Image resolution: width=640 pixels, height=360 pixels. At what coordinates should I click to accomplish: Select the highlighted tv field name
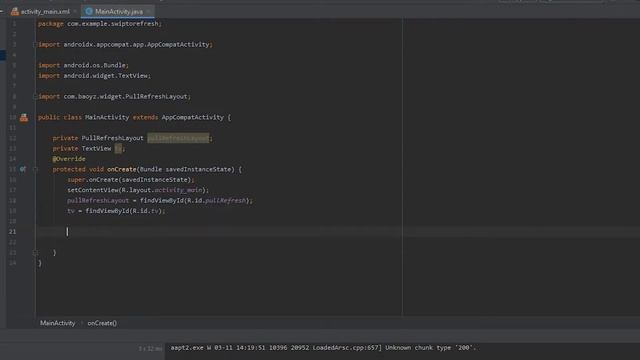pos(118,149)
